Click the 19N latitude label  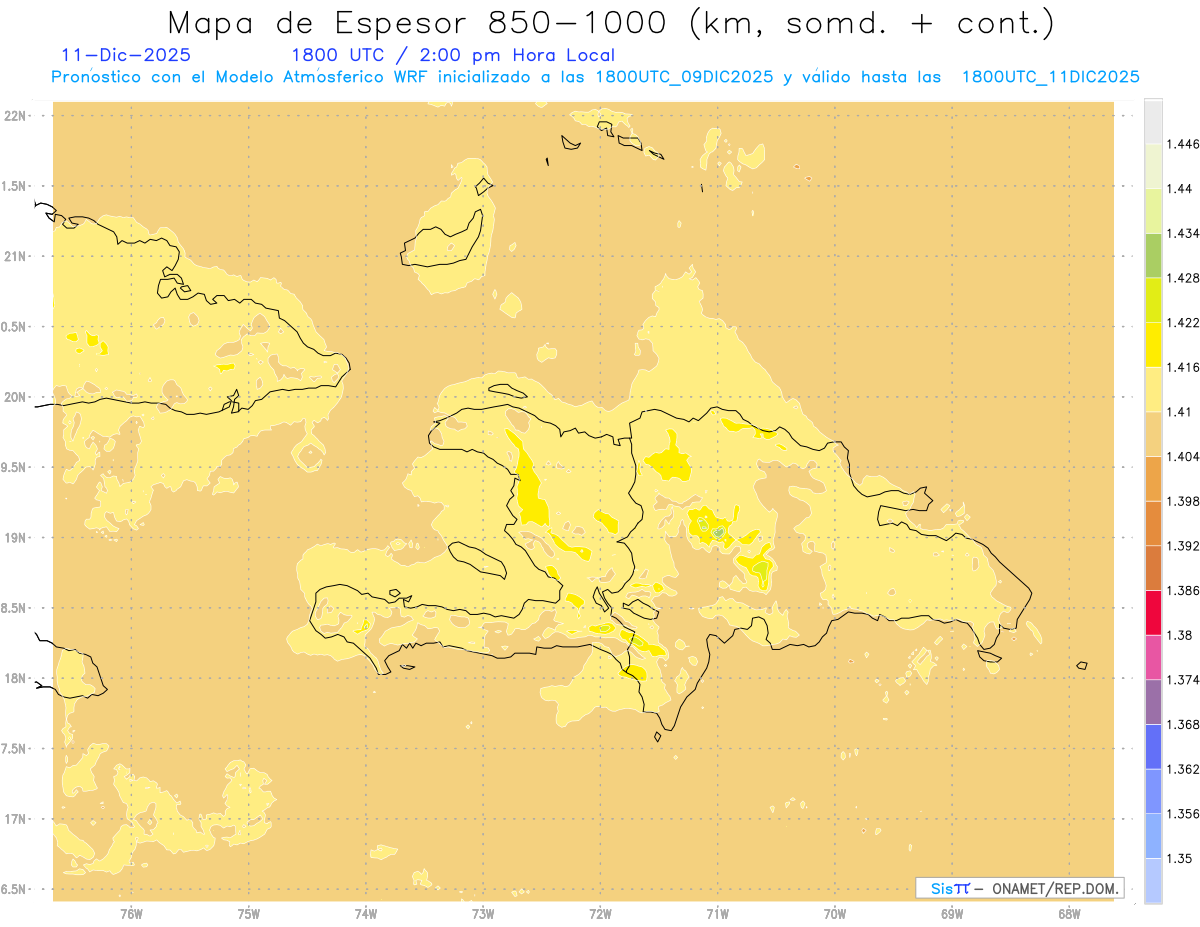(15, 538)
